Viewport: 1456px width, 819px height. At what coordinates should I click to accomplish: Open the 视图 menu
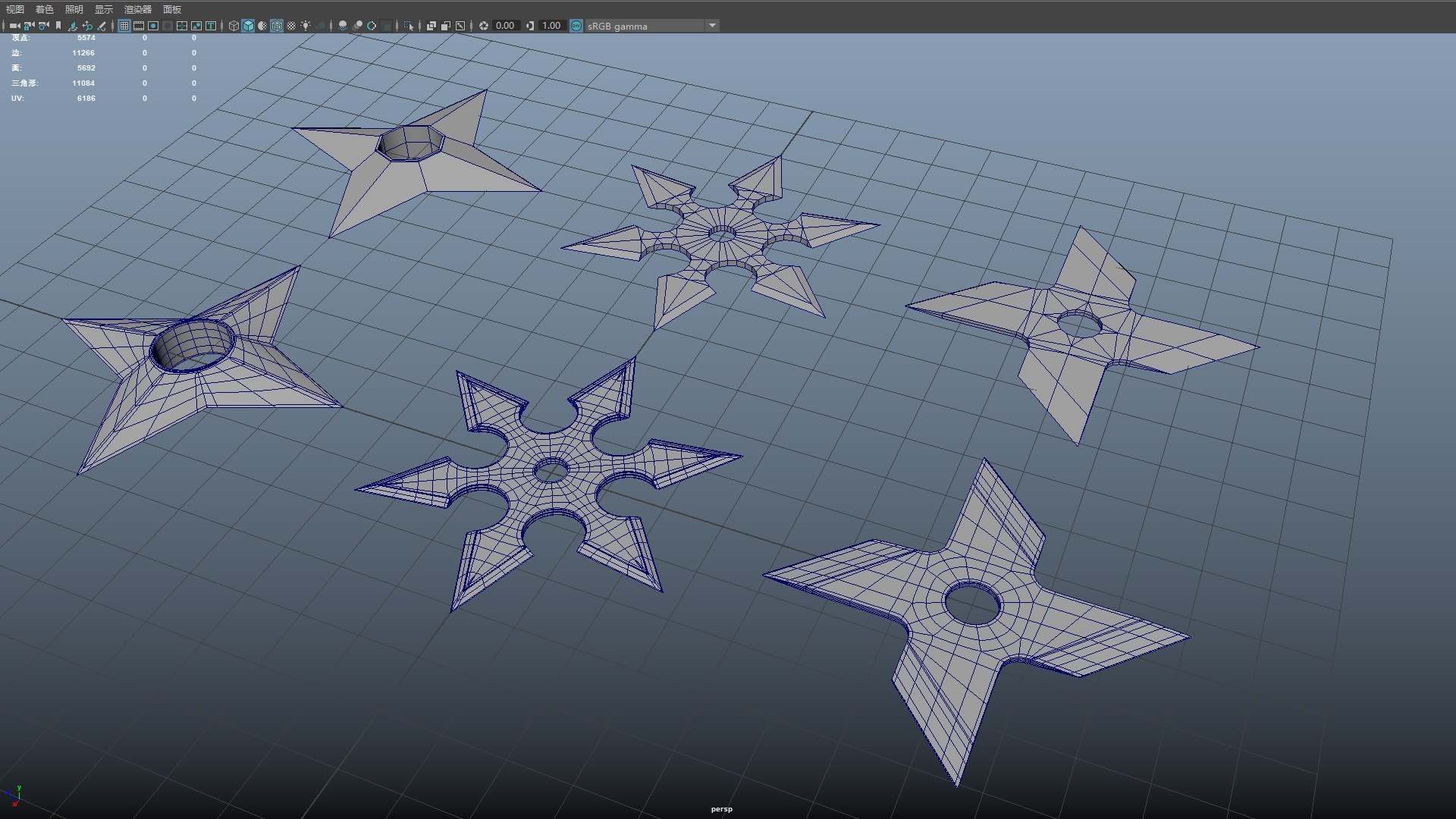[15, 9]
